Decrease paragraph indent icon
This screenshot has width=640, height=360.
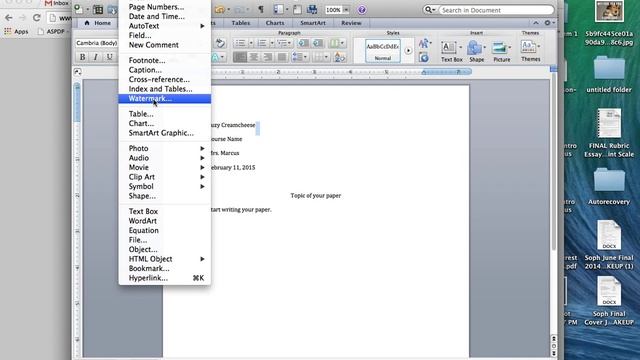pos(303,43)
